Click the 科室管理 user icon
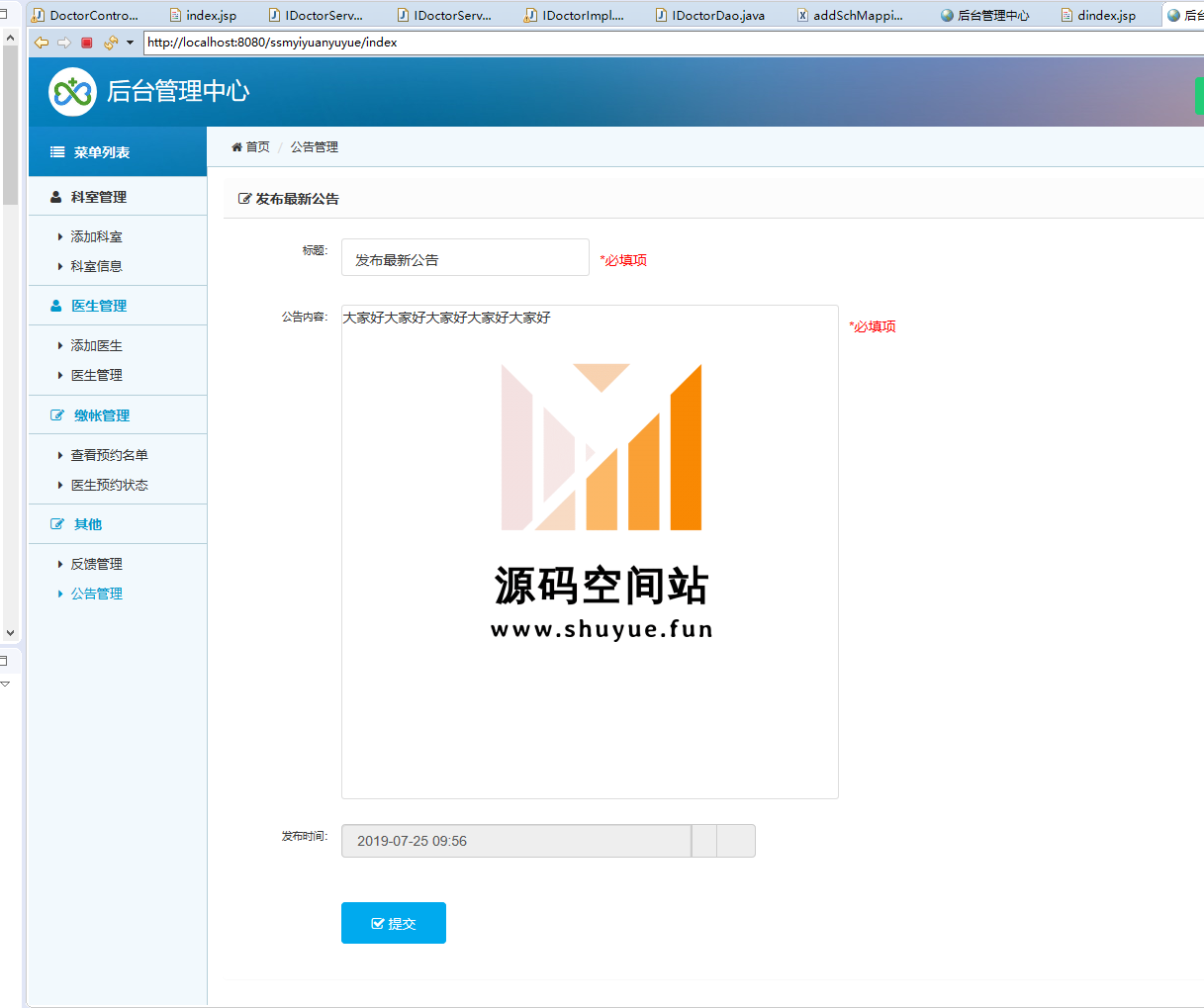 tap(56, 197)
